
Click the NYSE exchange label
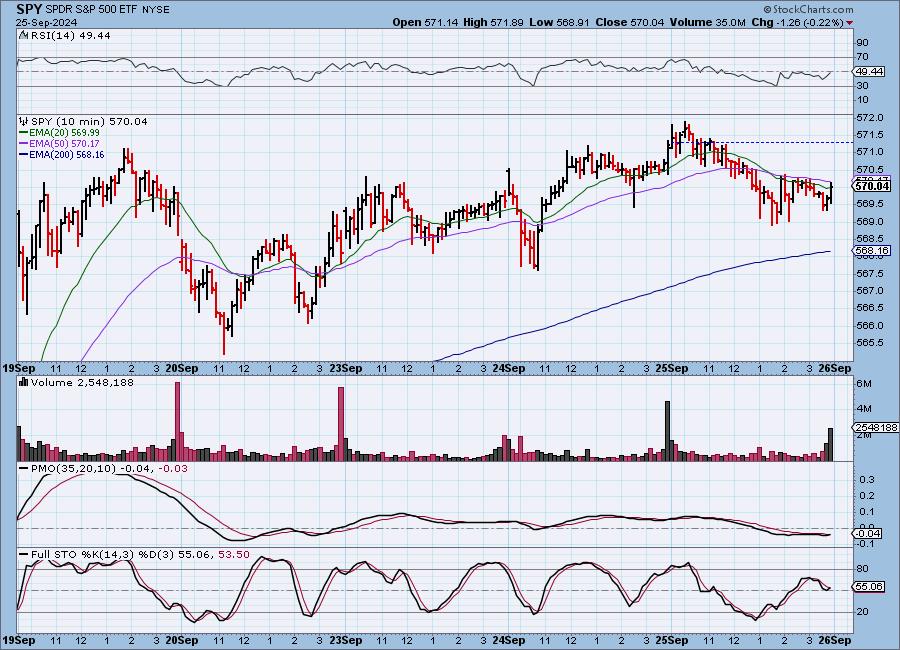[x=158, y=10]
